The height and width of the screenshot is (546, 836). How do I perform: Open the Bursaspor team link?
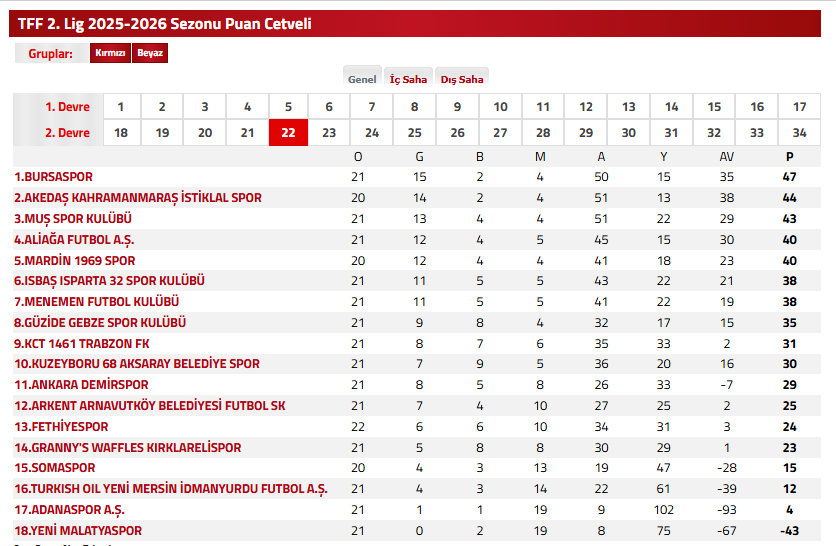tap(53, 177)
